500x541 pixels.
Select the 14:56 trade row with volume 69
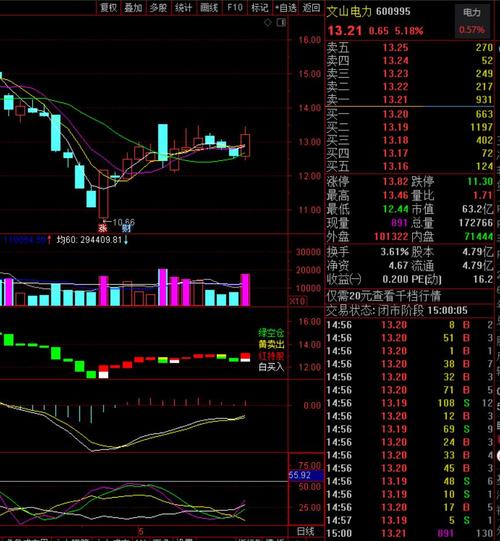[x=410, y=429]
